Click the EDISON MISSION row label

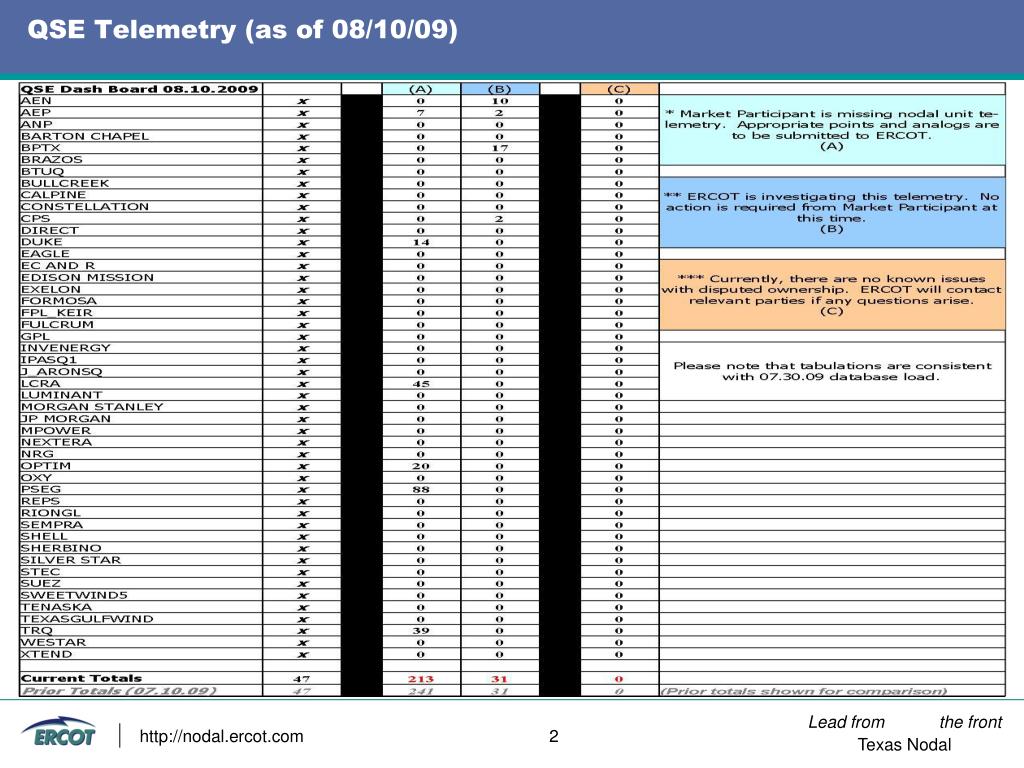click(88, 277)
